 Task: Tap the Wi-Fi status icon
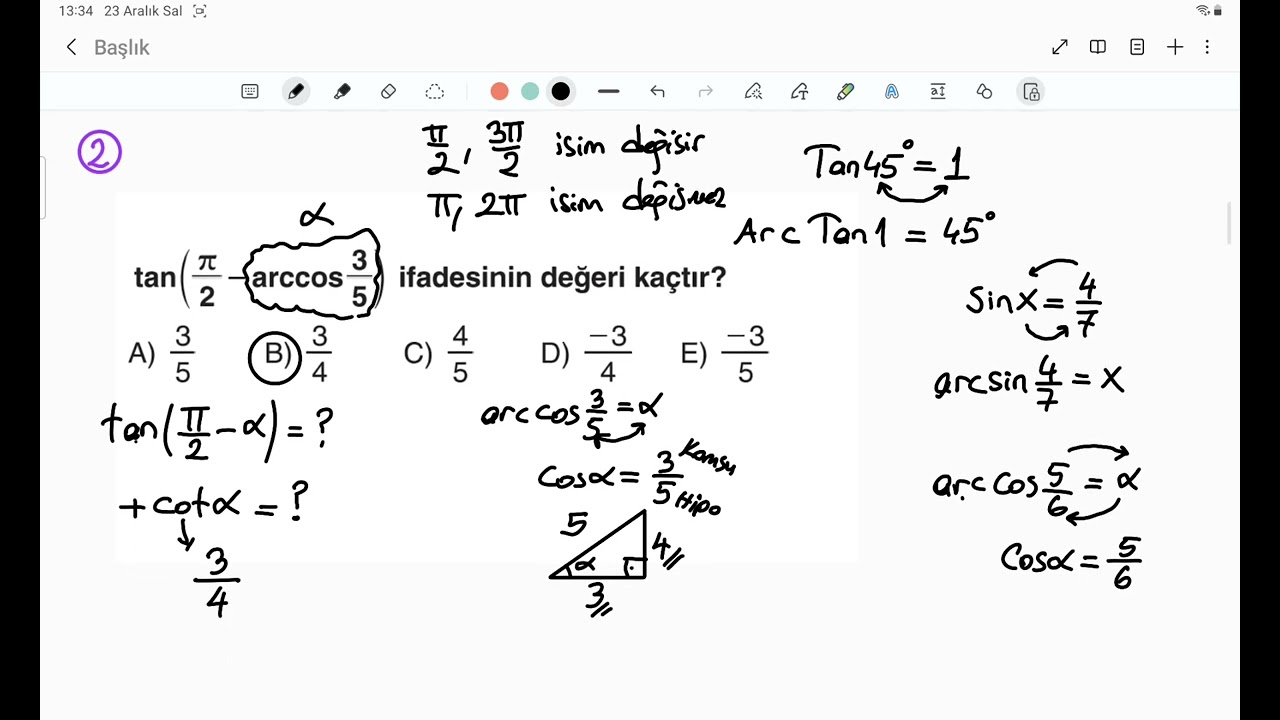[1203, 11]
